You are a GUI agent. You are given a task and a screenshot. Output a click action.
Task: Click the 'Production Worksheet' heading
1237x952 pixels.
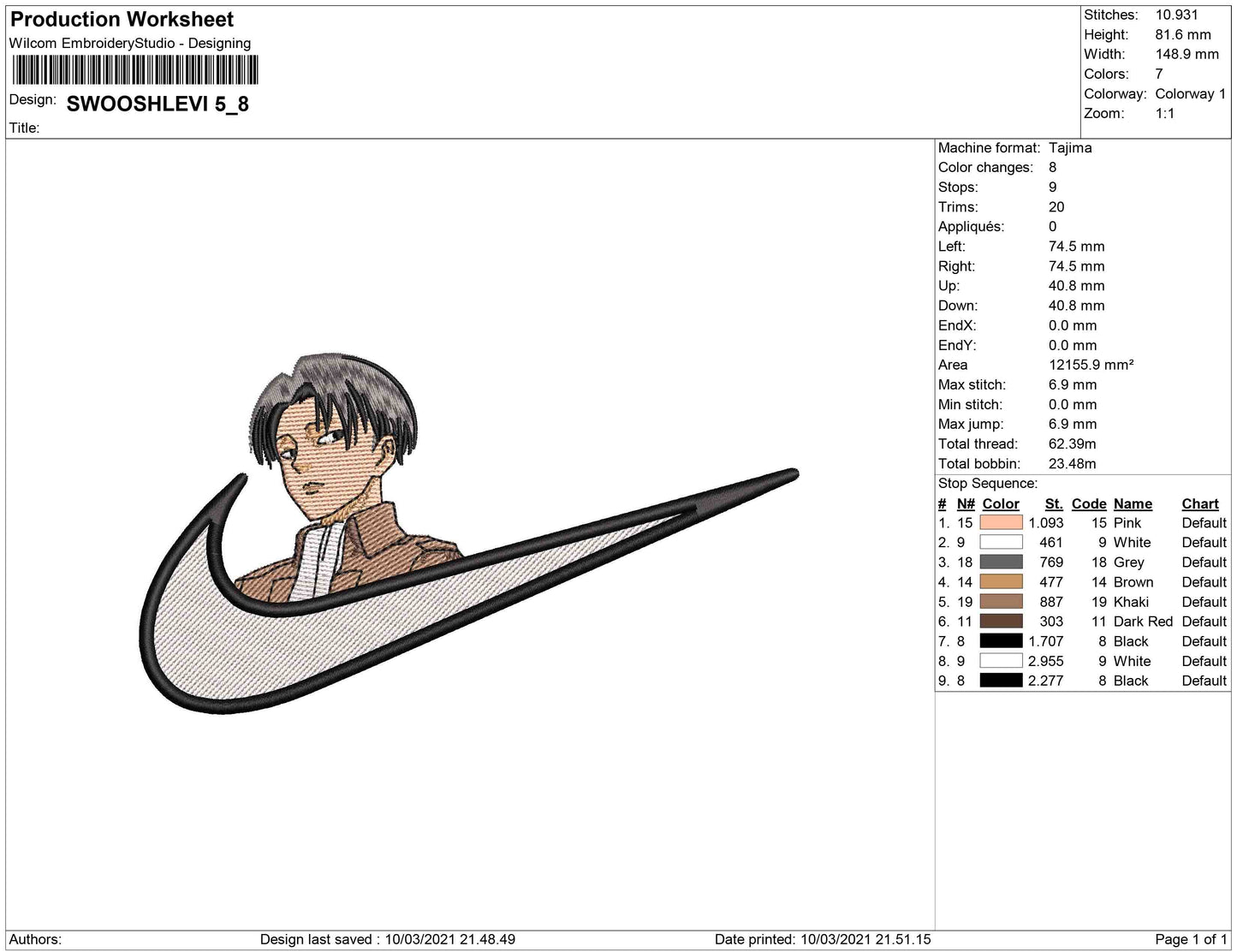pyautogui.click(x=122, y=19)
